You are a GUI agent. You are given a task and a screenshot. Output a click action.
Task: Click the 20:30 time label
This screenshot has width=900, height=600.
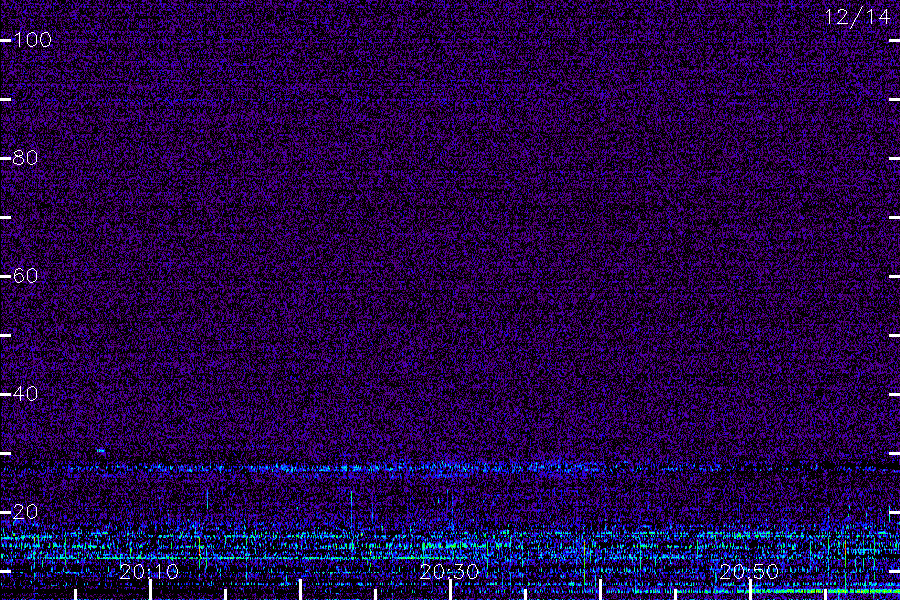tap(449, 572)
